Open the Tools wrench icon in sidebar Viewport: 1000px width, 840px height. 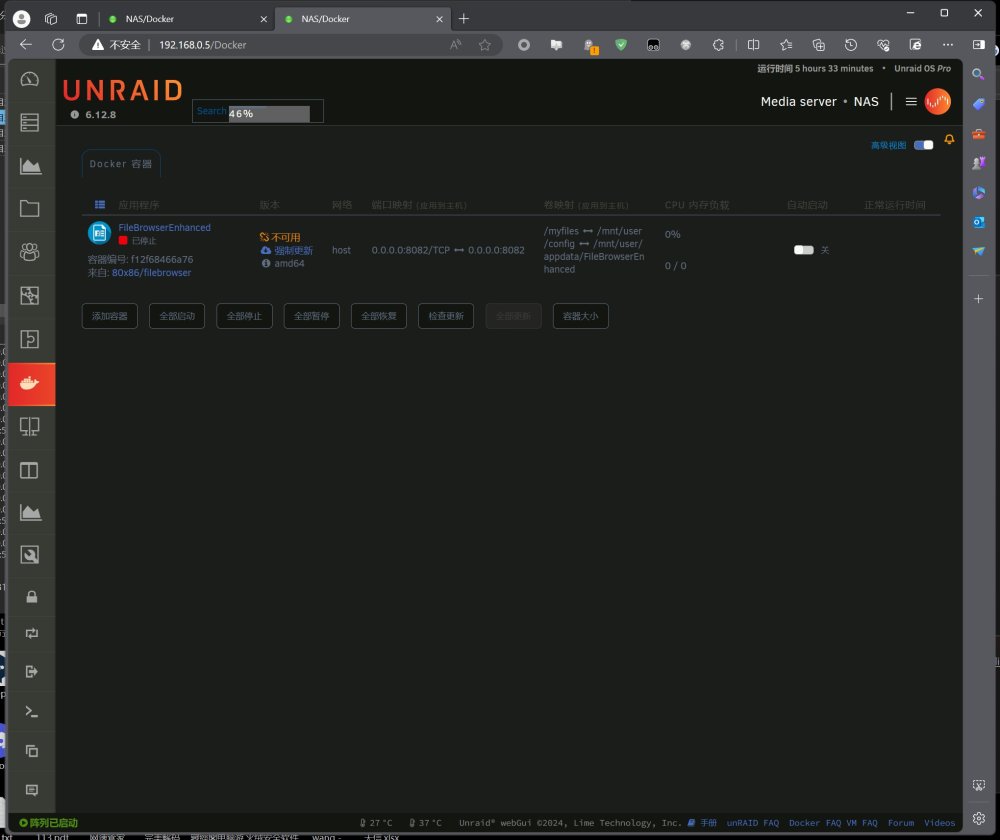30,554
